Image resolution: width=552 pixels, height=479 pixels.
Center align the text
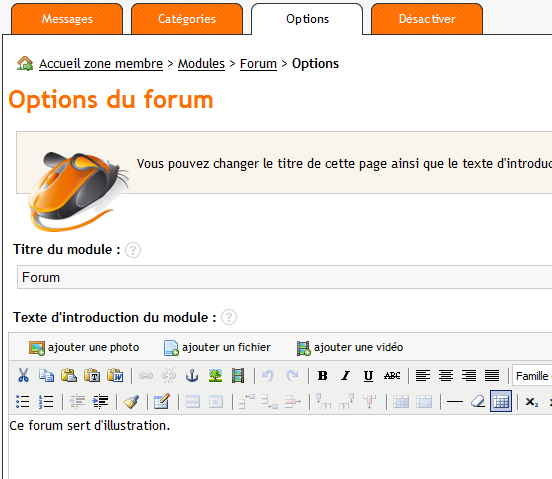click(x=446, y=376)
